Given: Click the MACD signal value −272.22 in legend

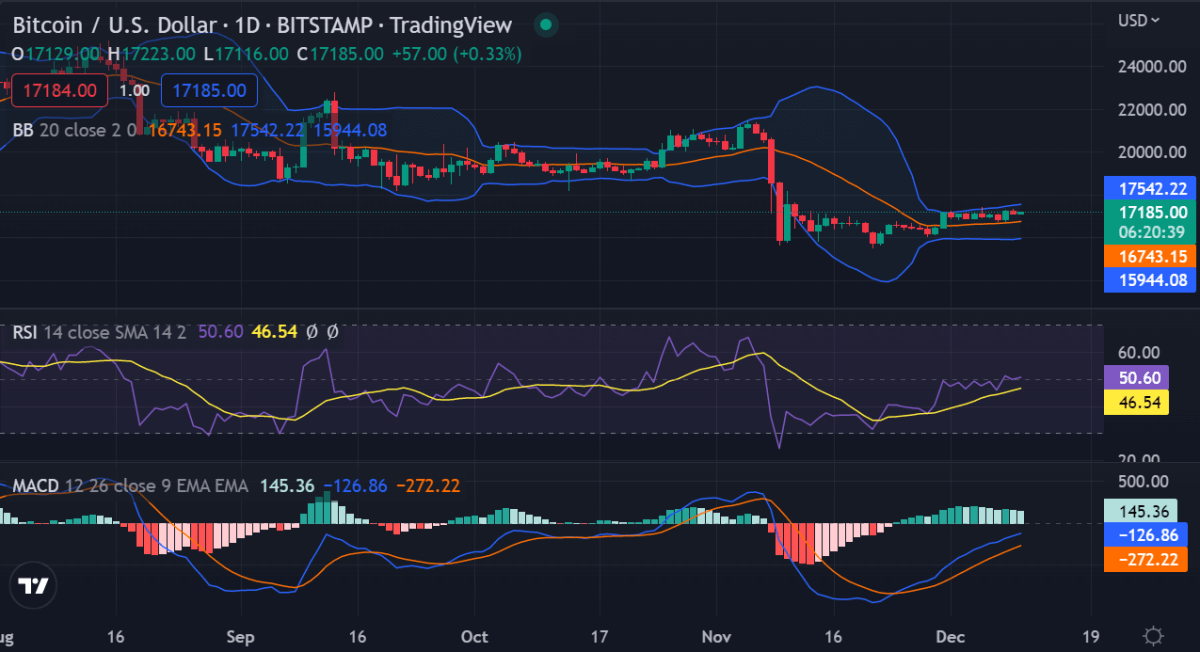Looking at the screenshot, I should click(428, 486).
